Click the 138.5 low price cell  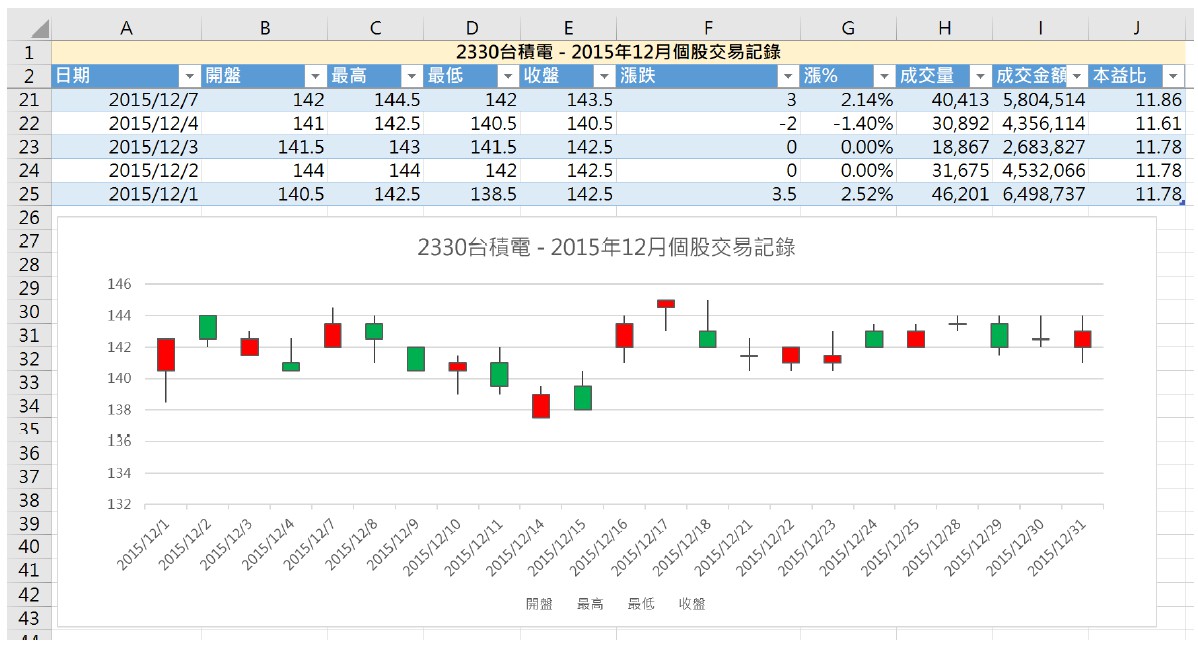[x=472, y=195]
